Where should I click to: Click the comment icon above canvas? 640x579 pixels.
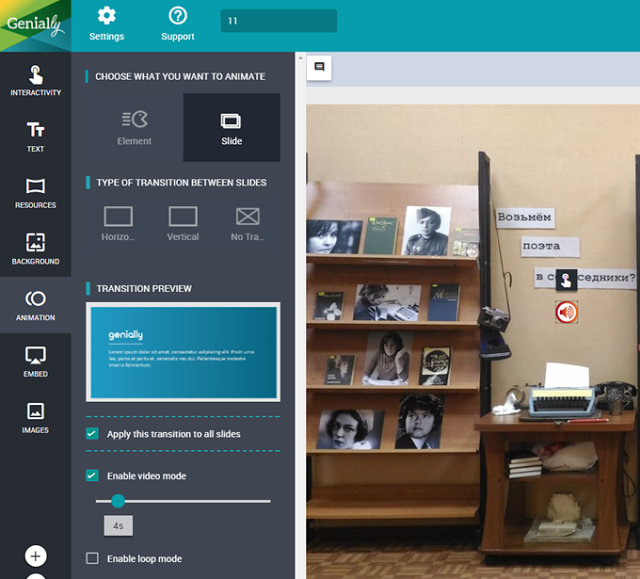(320, 67)
